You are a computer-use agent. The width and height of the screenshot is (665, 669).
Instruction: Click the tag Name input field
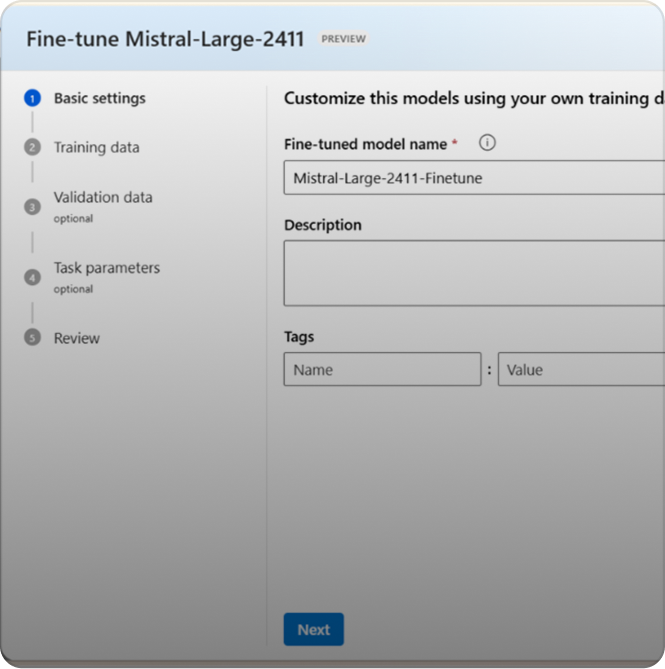tap(383, 369)
